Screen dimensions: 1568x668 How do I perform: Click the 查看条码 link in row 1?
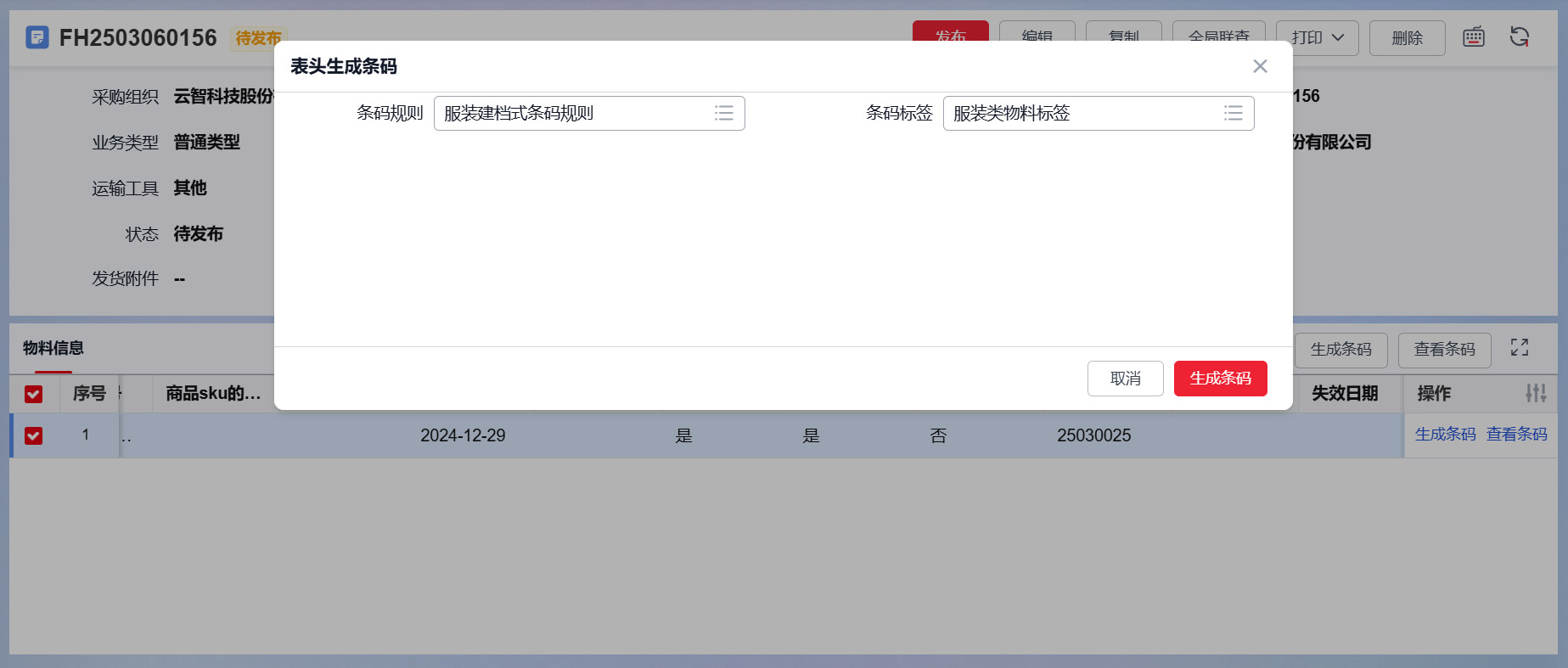(x=1516, y=435)
